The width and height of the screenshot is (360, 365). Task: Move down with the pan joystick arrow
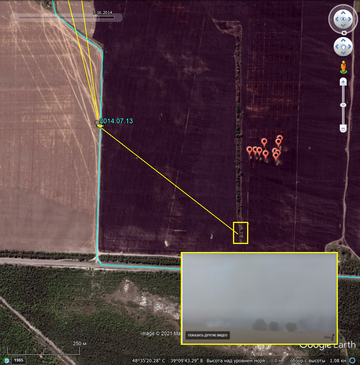[343, 52]
